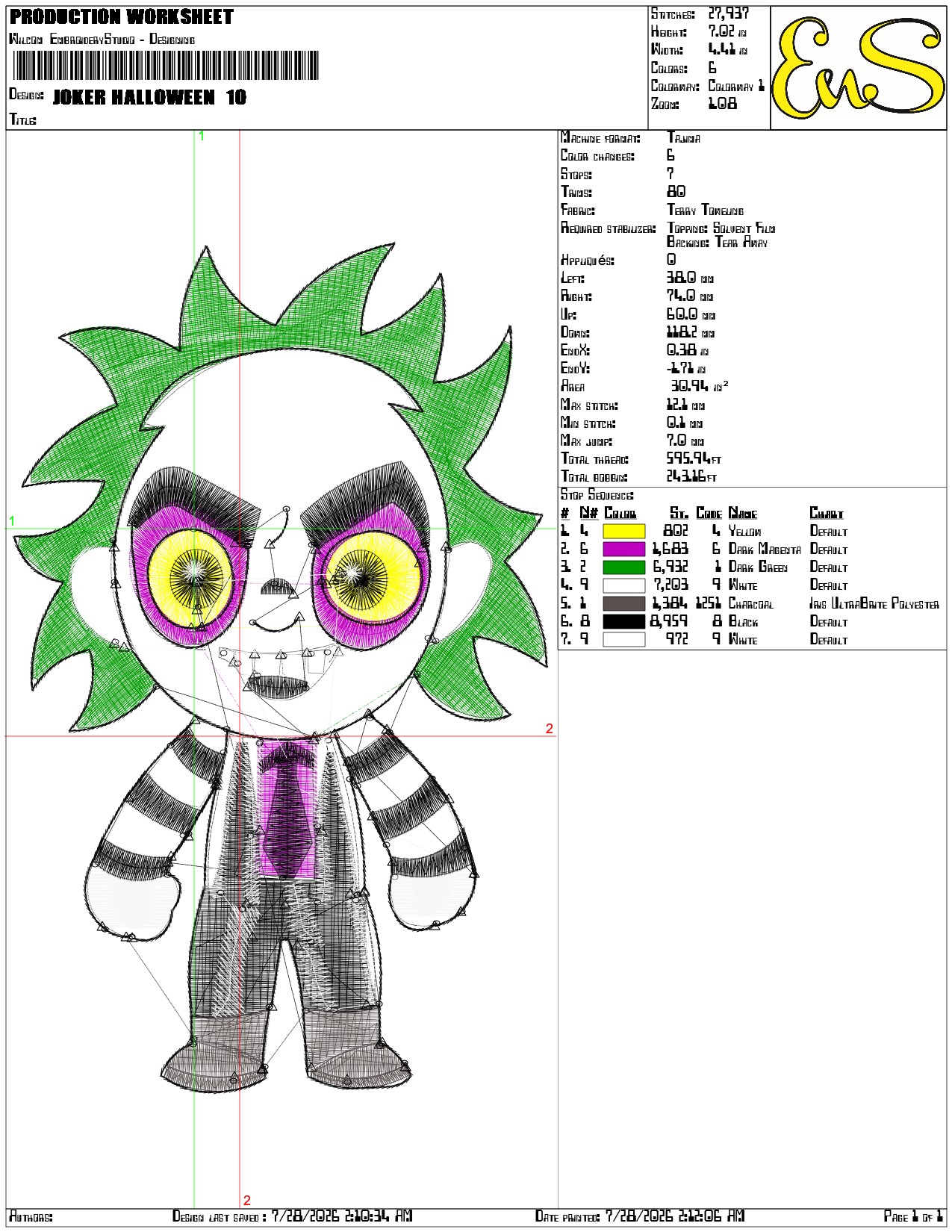Click the Yellow thread name
Screen dimensions: 952x1232
click(745, 532)
